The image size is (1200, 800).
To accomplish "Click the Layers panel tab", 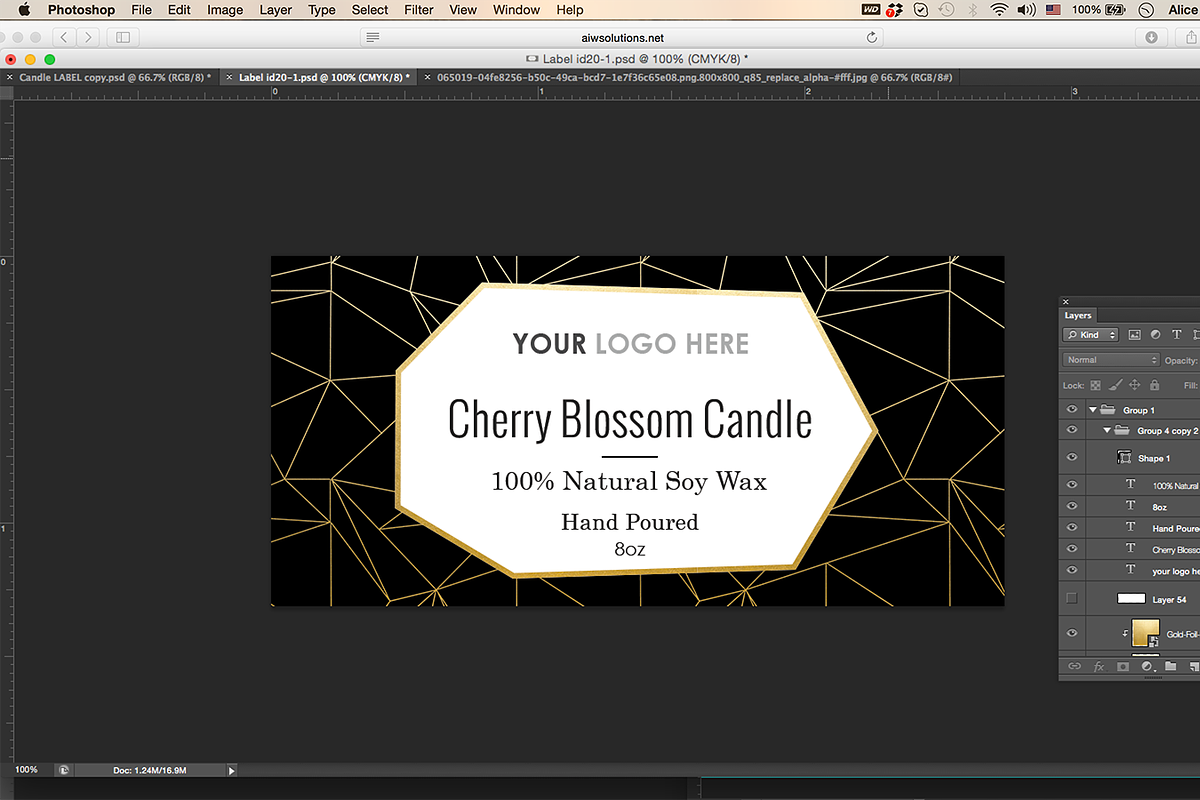I will (1078, 315).
